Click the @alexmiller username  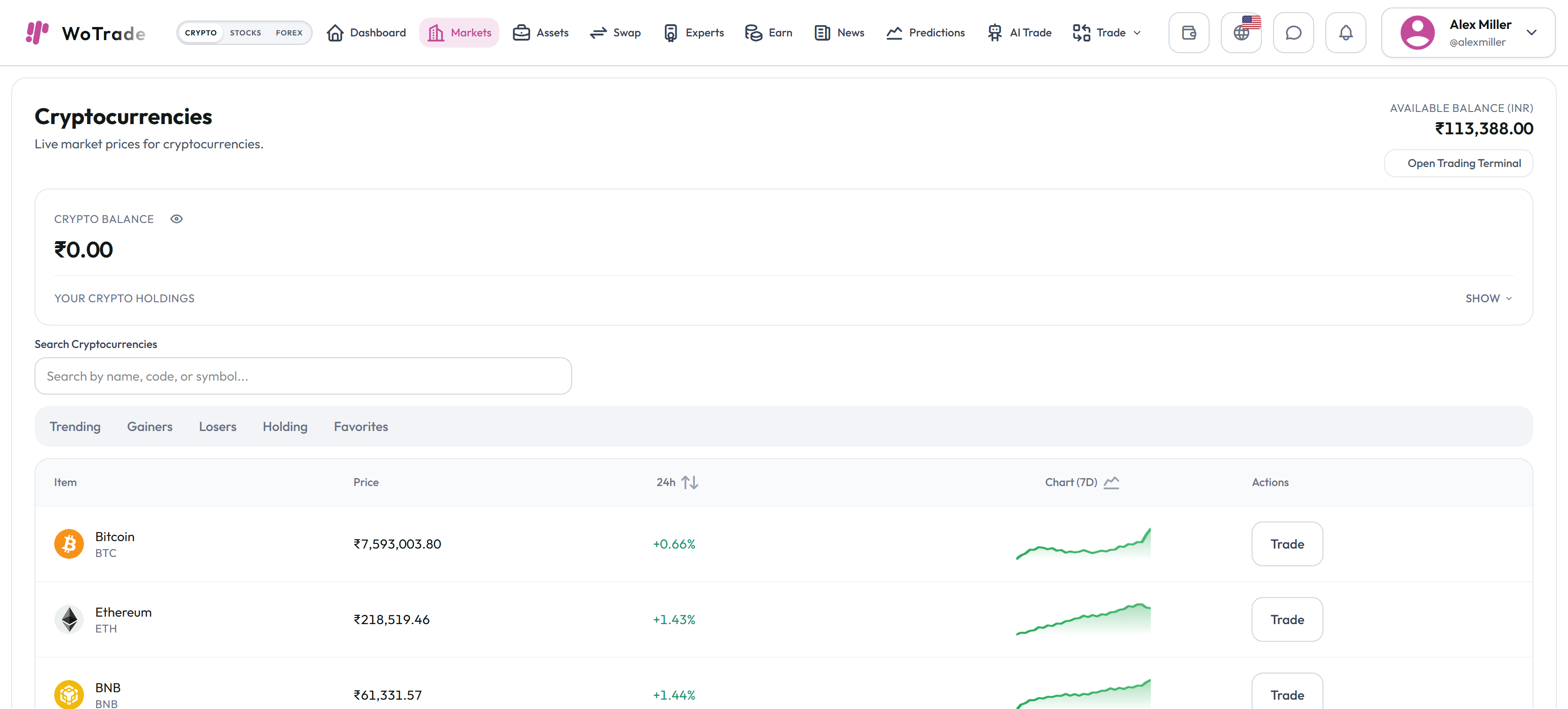pyautogui.click(x=1477, y=42)
